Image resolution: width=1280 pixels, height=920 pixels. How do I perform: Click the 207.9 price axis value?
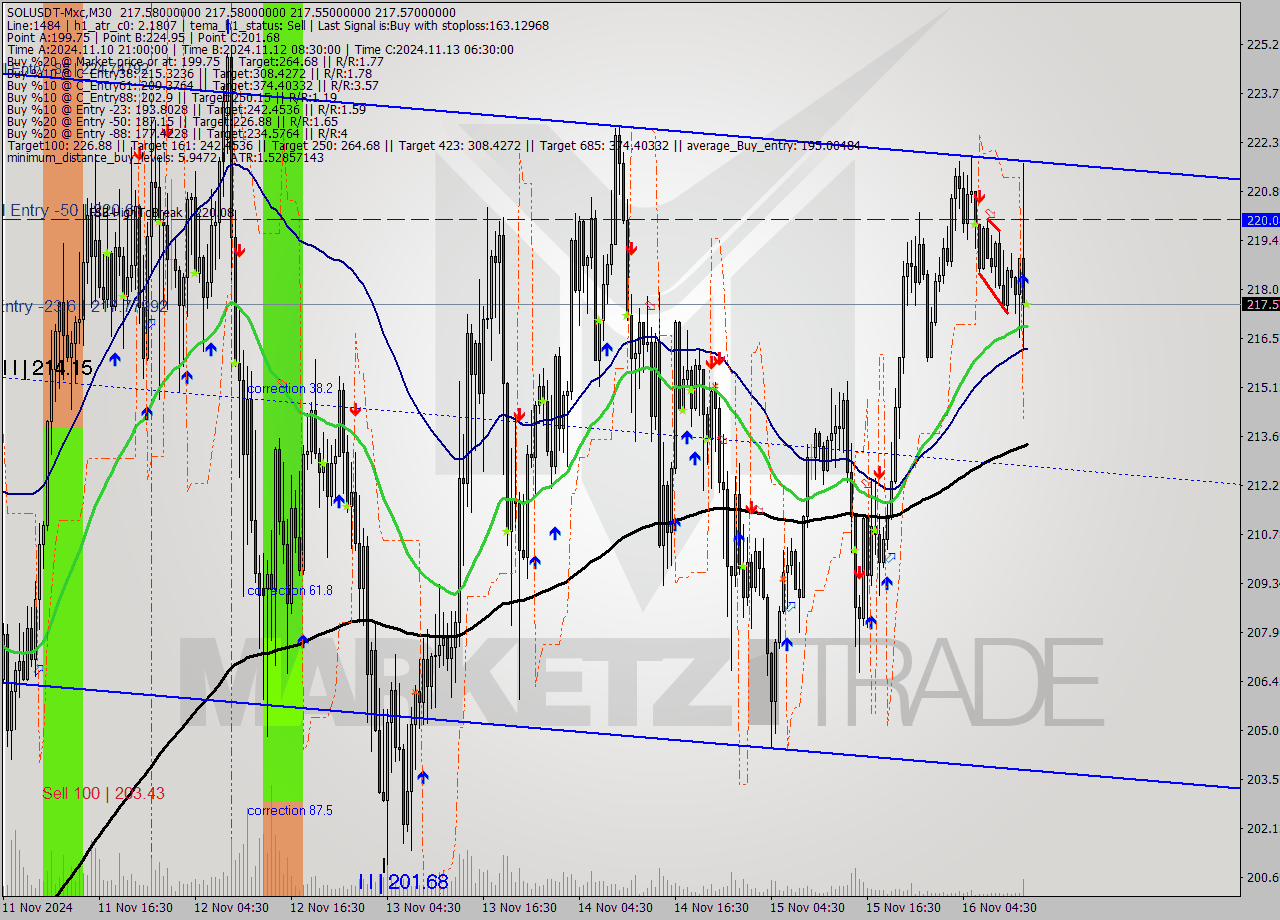pos(1262,632)
